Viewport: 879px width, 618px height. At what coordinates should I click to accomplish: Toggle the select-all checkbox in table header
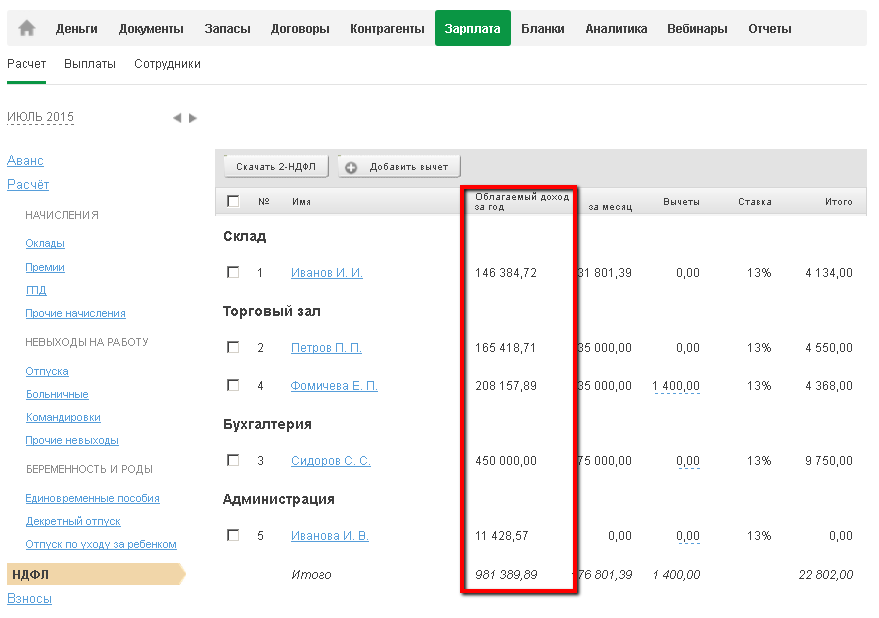233,201
